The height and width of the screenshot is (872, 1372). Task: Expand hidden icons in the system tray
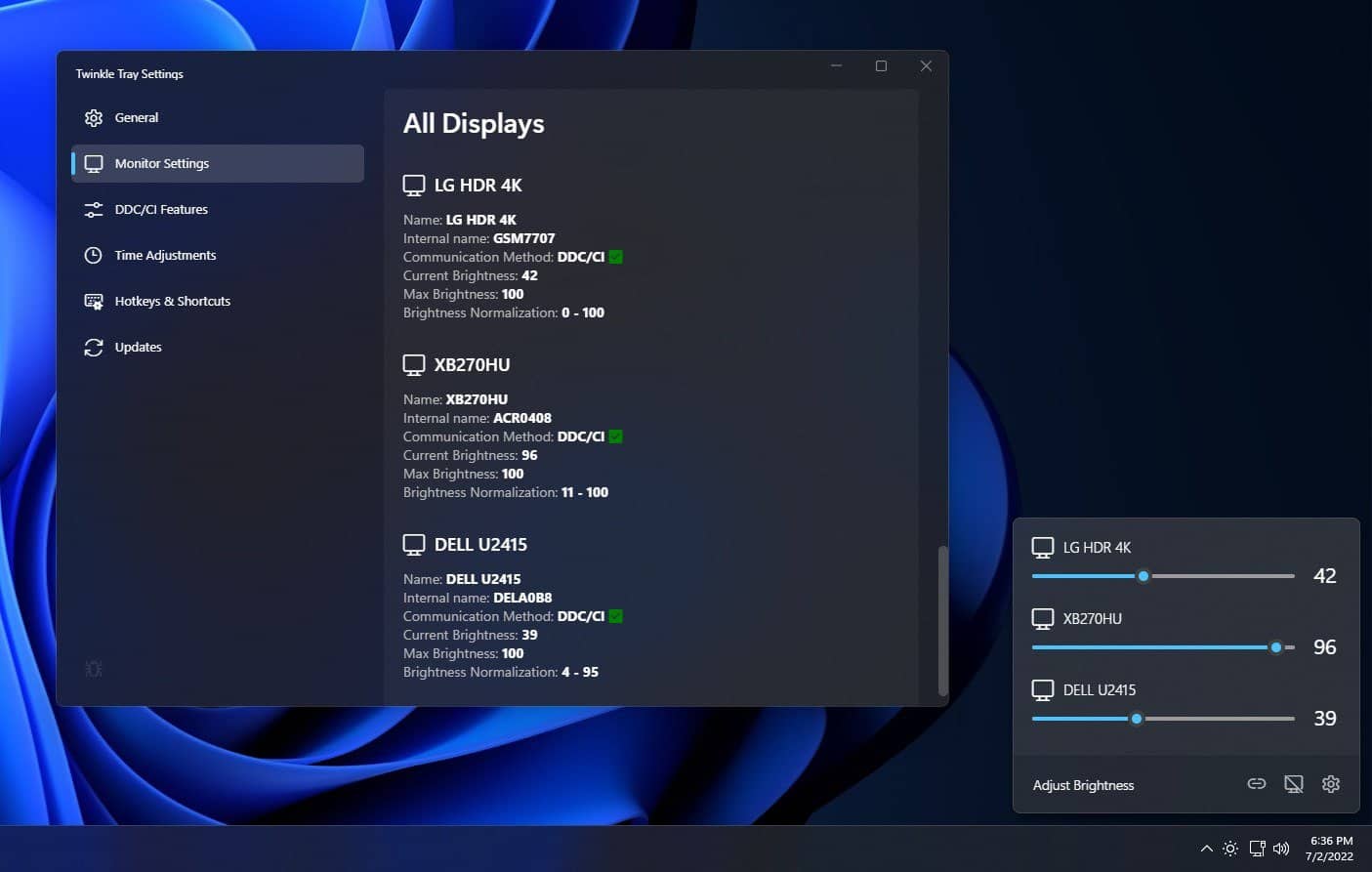(1207, 849)
